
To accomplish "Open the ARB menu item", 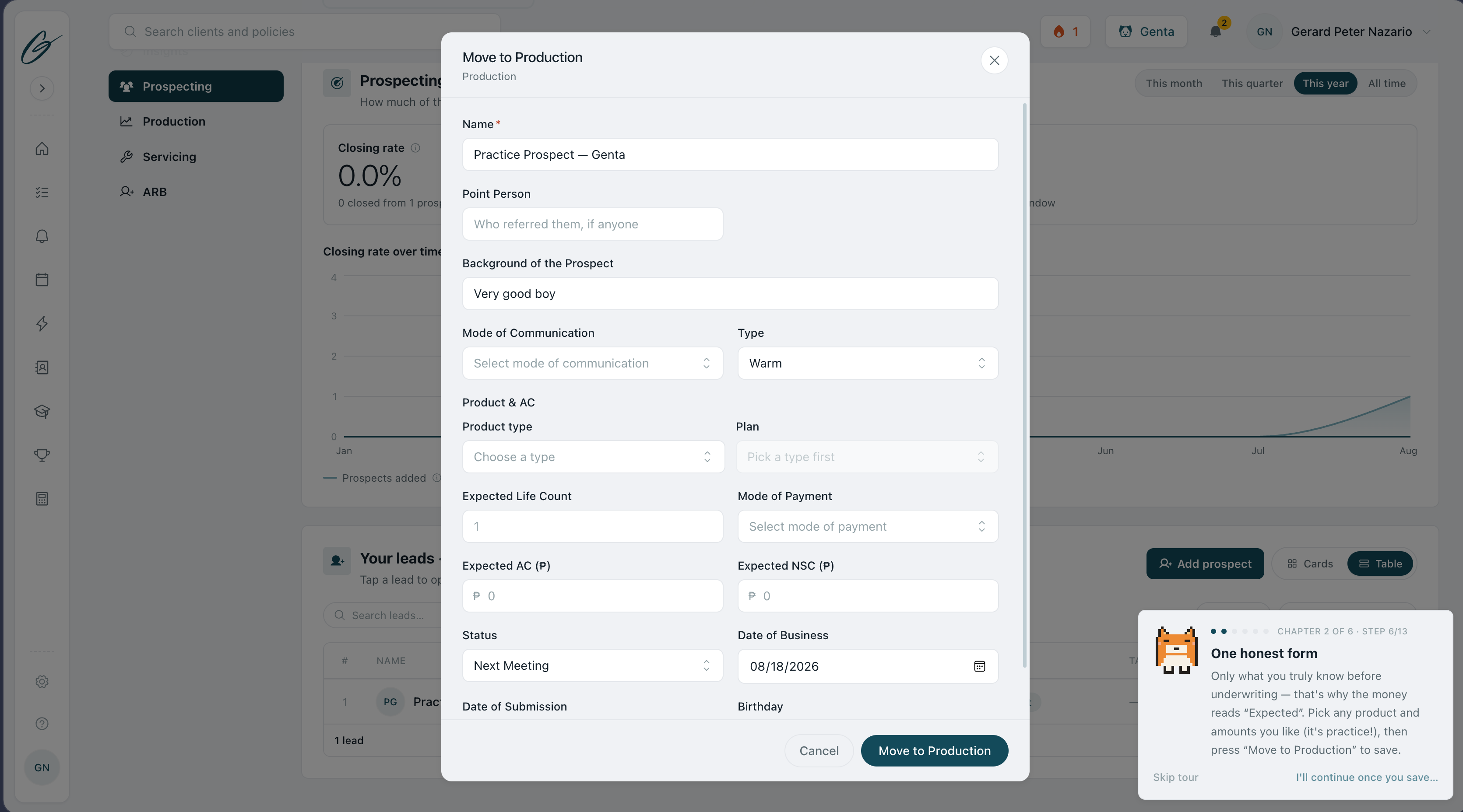I will (196, 192).
